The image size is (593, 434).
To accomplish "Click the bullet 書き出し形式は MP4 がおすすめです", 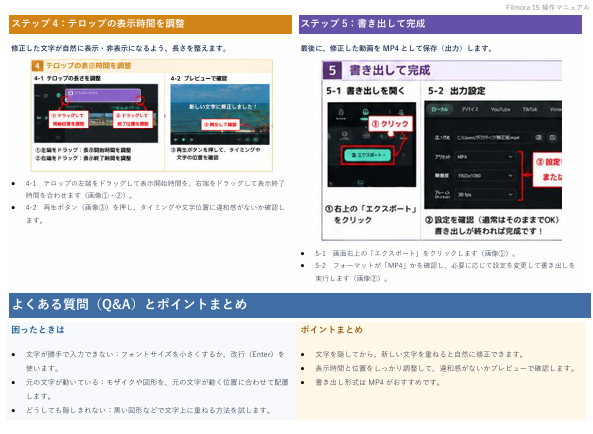I will (x=378, y=382).
